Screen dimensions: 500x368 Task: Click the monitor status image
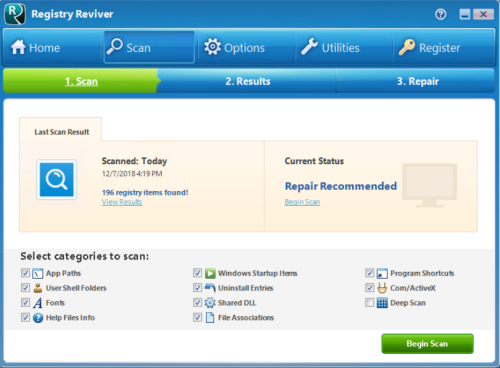429,185
